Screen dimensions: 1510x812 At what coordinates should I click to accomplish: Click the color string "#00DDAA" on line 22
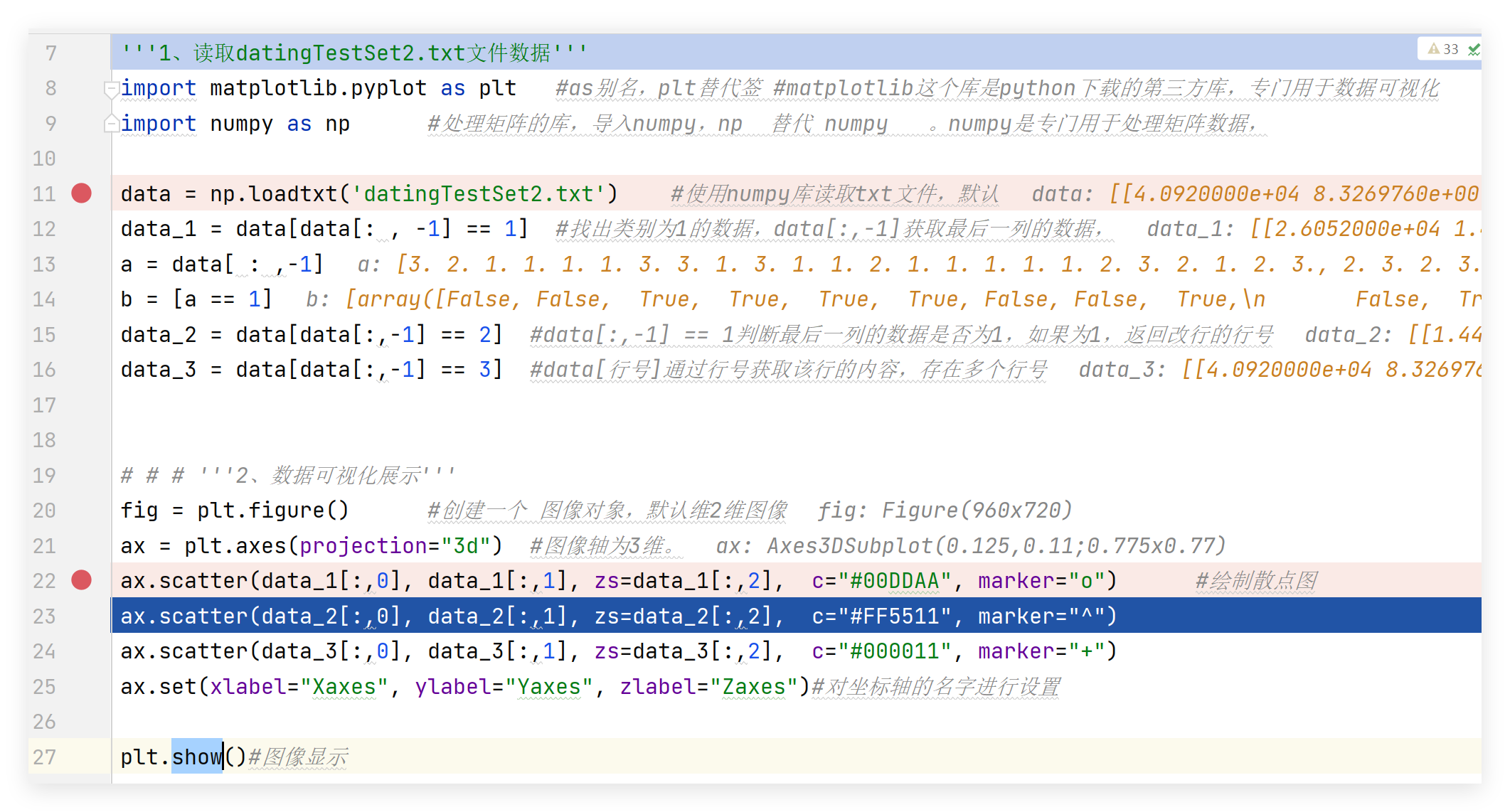(x=895, y=581)
